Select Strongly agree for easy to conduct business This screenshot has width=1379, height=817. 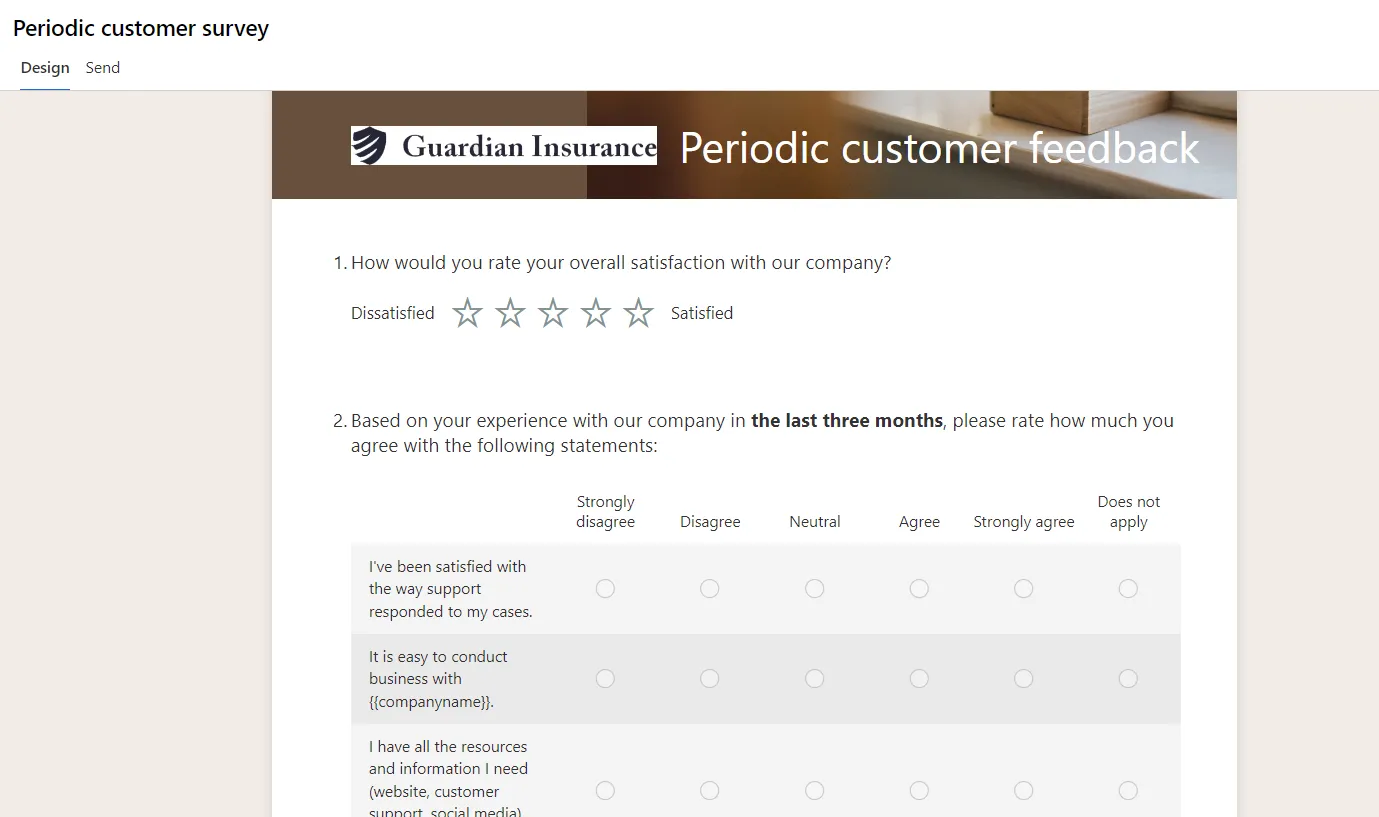1023,679
